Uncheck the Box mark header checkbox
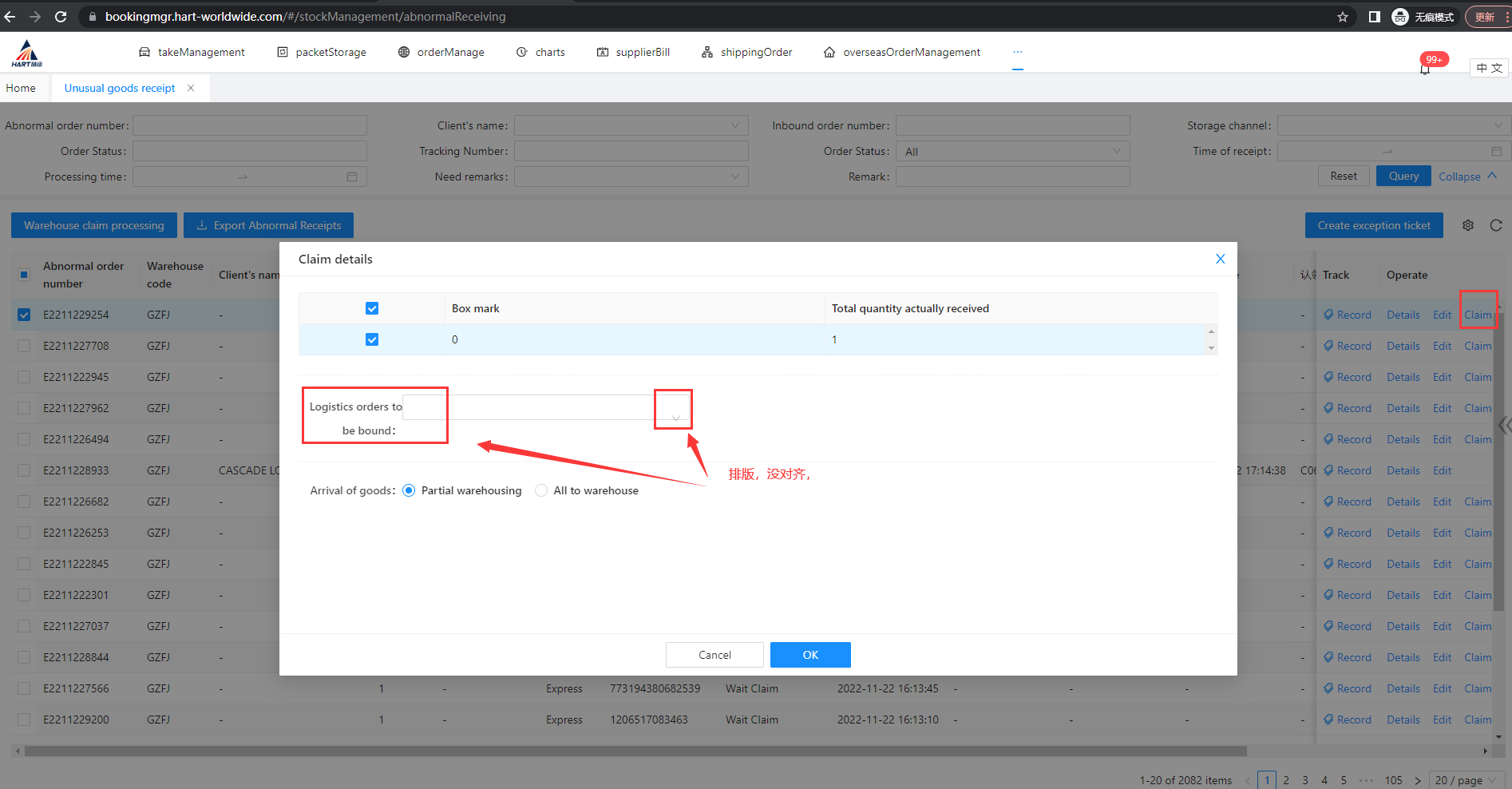 point(372,308)
